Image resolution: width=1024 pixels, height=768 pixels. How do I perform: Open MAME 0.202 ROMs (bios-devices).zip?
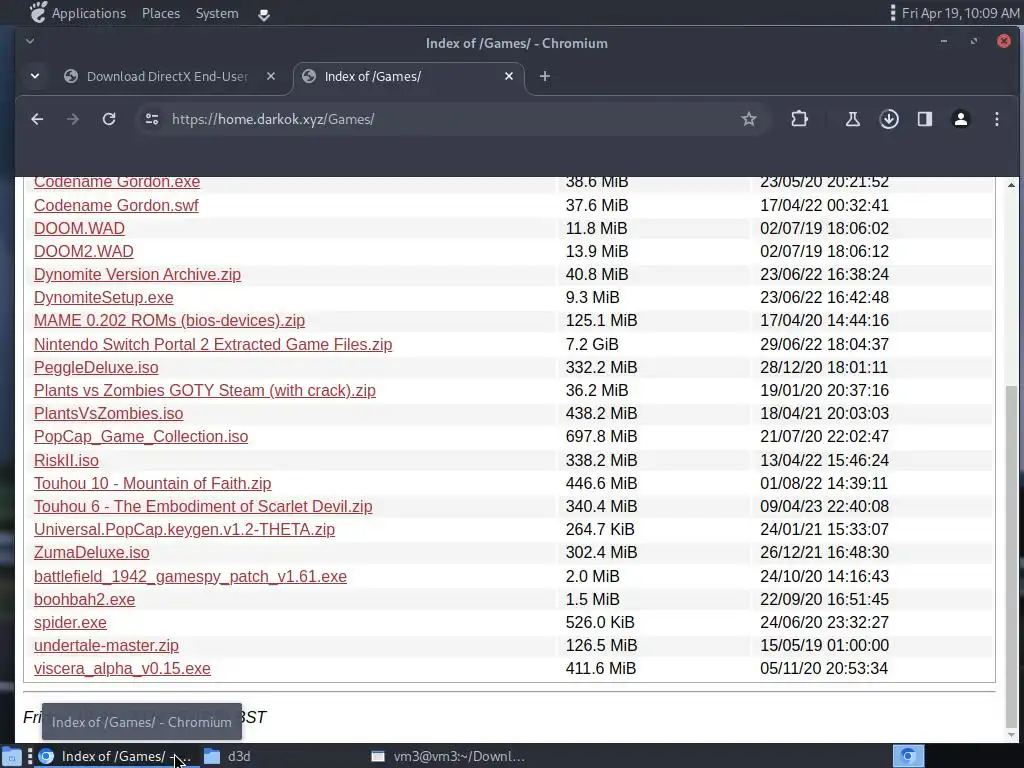tap(169, 320)
